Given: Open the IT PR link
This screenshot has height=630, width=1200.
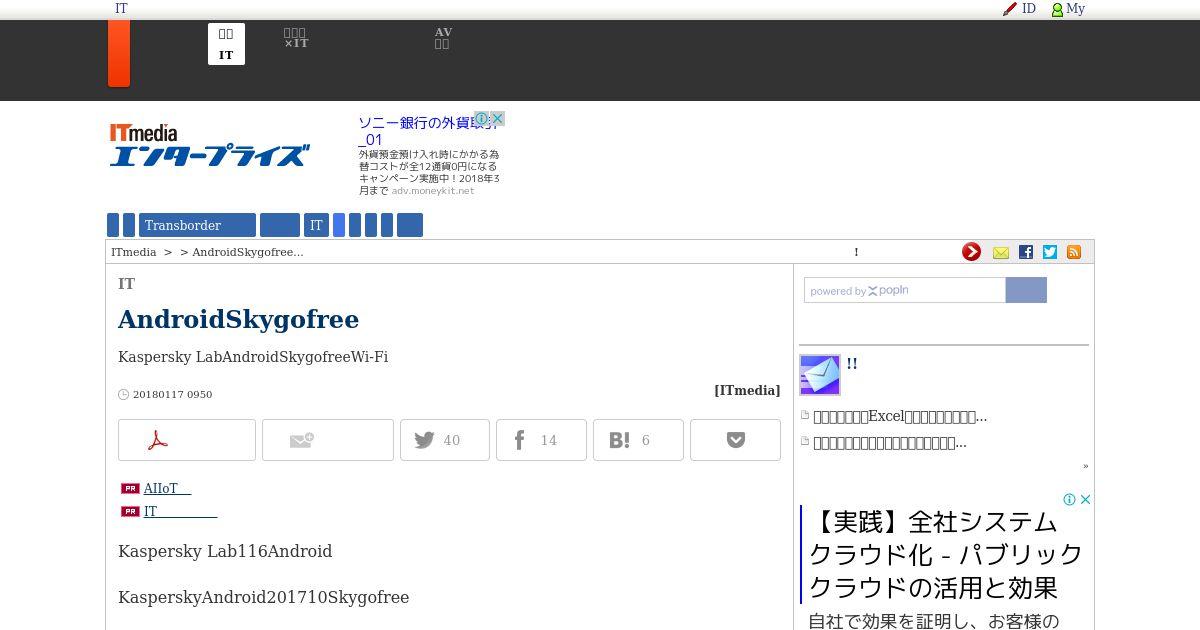Looking at the screenshot, I should click(x=180, y=512).
